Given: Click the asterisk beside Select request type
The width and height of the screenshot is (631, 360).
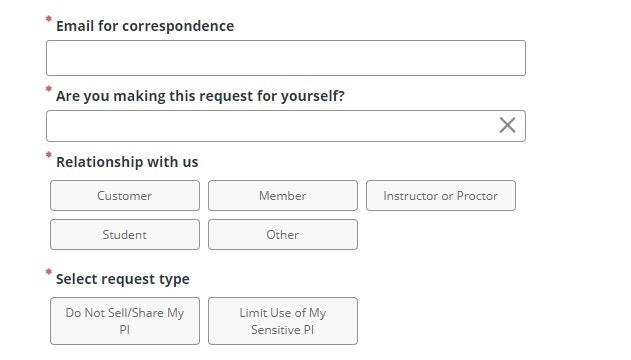Looking at the screenshot, I should pos(49,272).
